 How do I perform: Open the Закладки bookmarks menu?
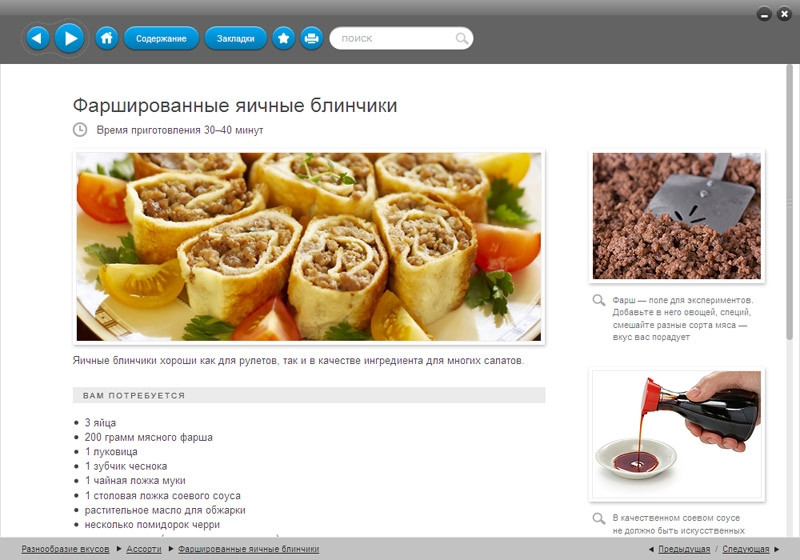(236, 38)
